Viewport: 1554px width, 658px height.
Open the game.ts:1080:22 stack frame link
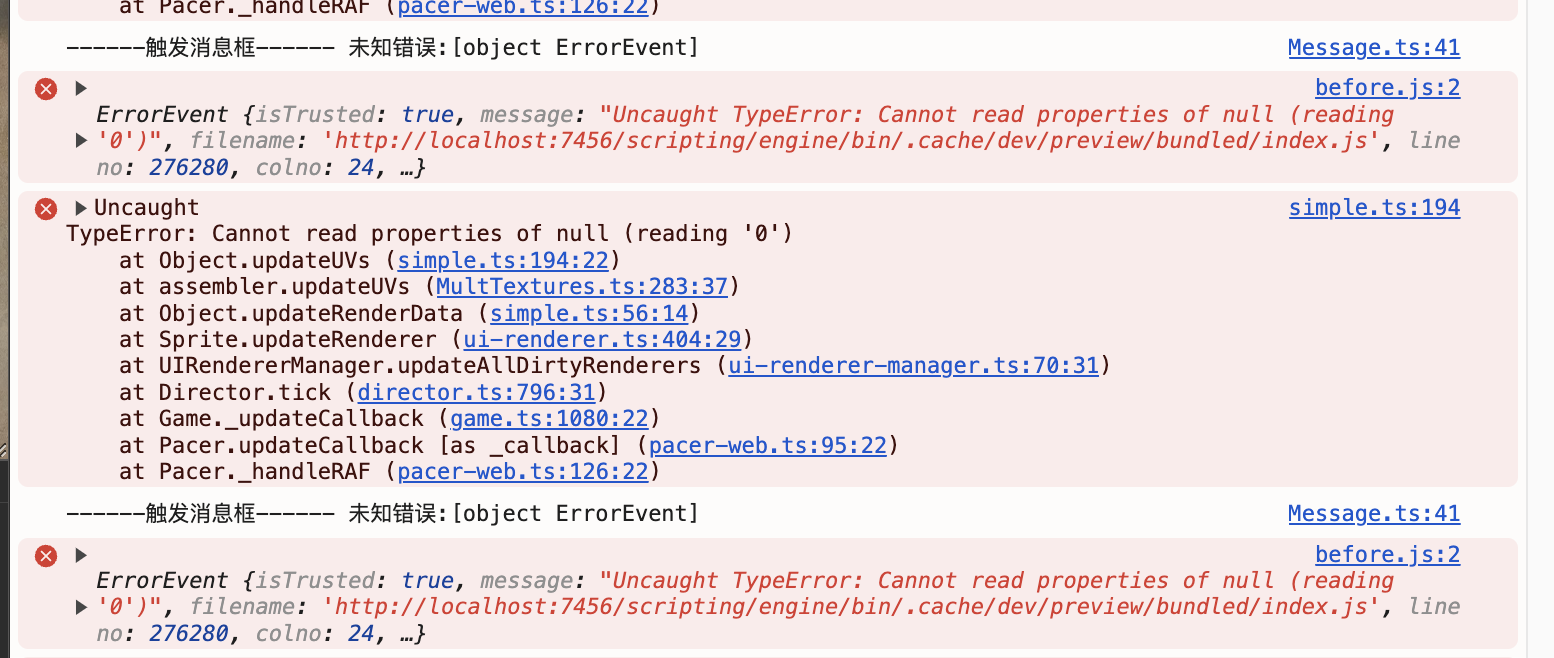pyautogui.click(x=549, y=418)
